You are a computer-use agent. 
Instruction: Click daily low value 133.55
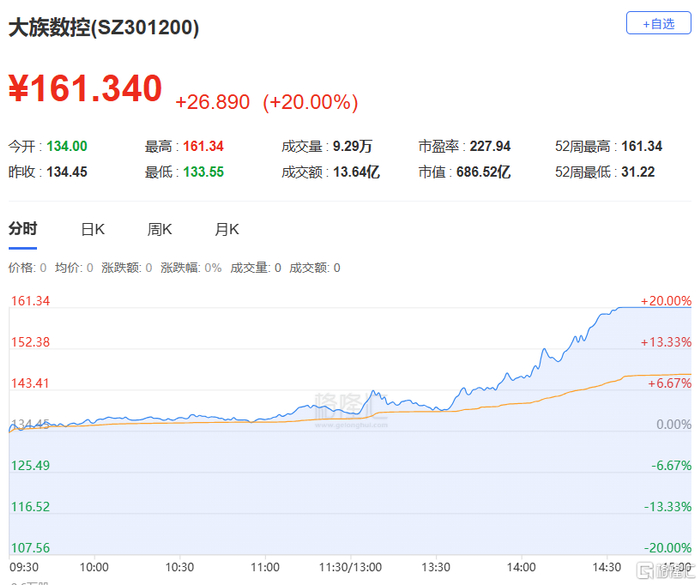[203, 172]
